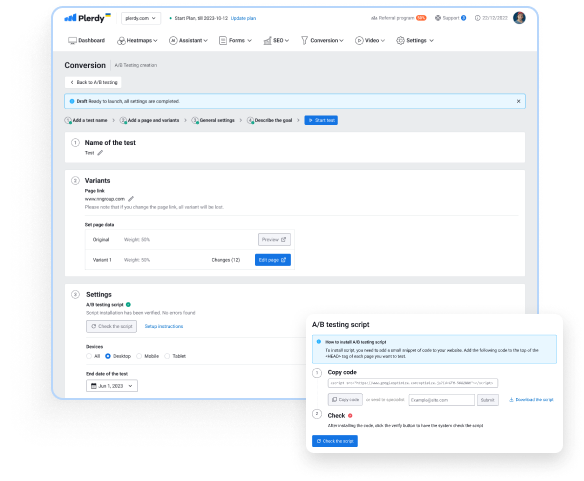This screenshot has height=481, width=584.
Task: Select the Desktop device radio button
Action: [108, 356]
